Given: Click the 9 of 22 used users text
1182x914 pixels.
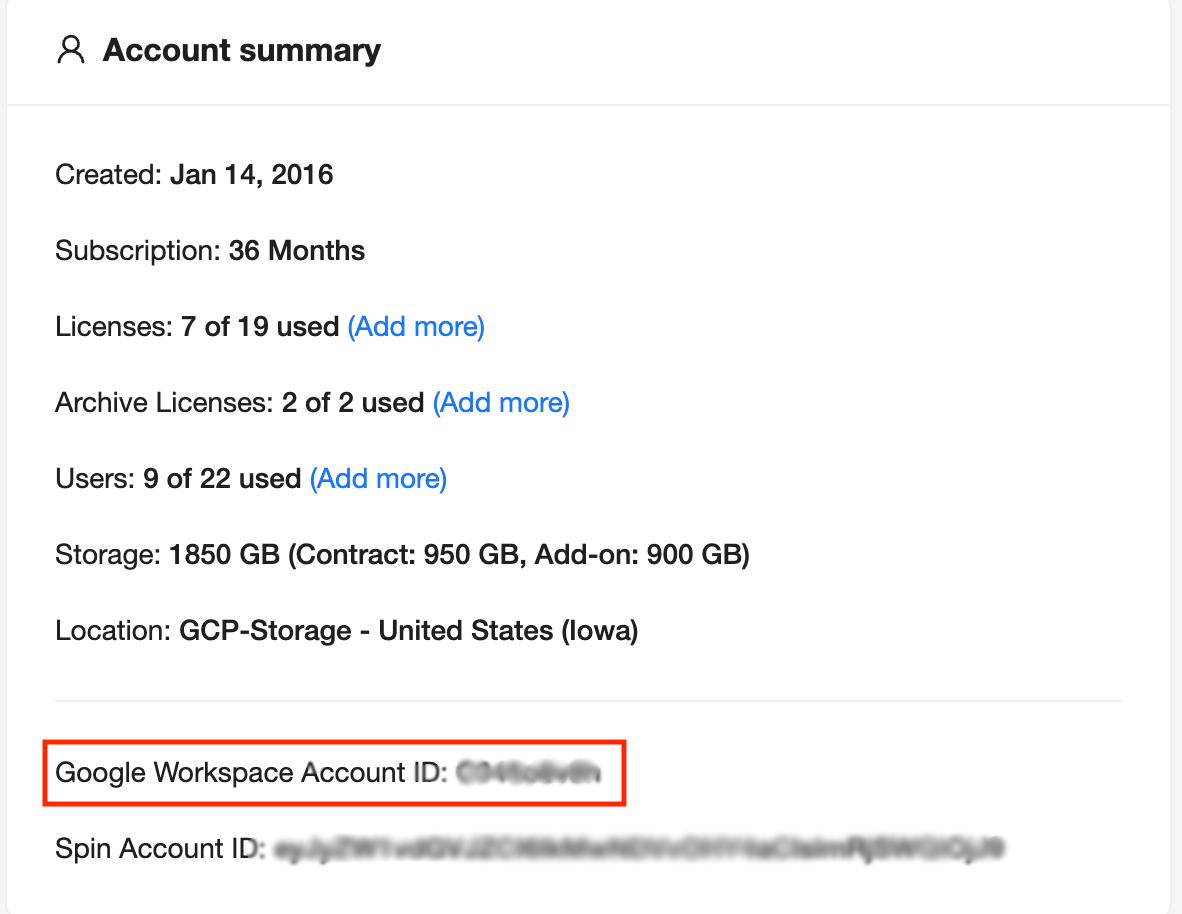Looking at the screenshot, I should 222,479.
